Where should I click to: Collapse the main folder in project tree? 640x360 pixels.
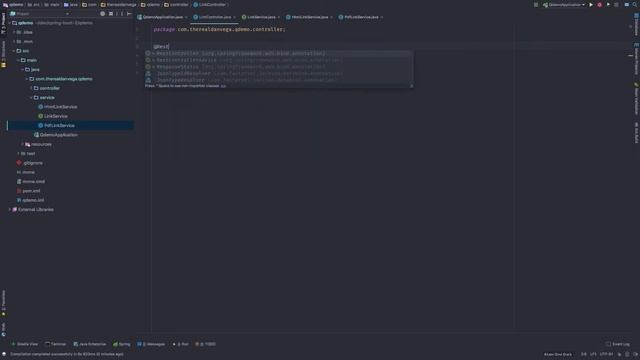[x=18, y=60]
